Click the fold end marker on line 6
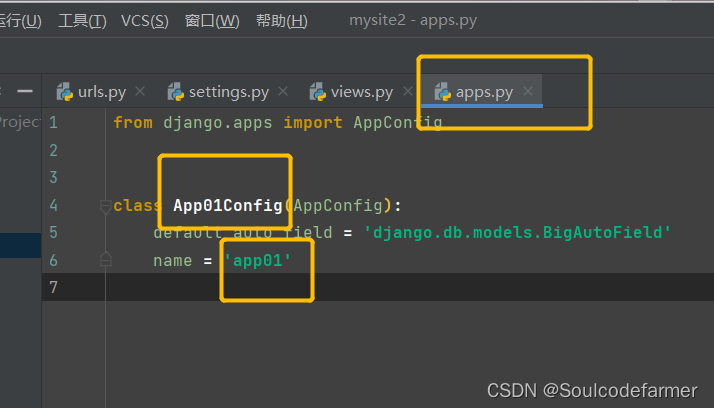The image size is (714, 408). 106,260
